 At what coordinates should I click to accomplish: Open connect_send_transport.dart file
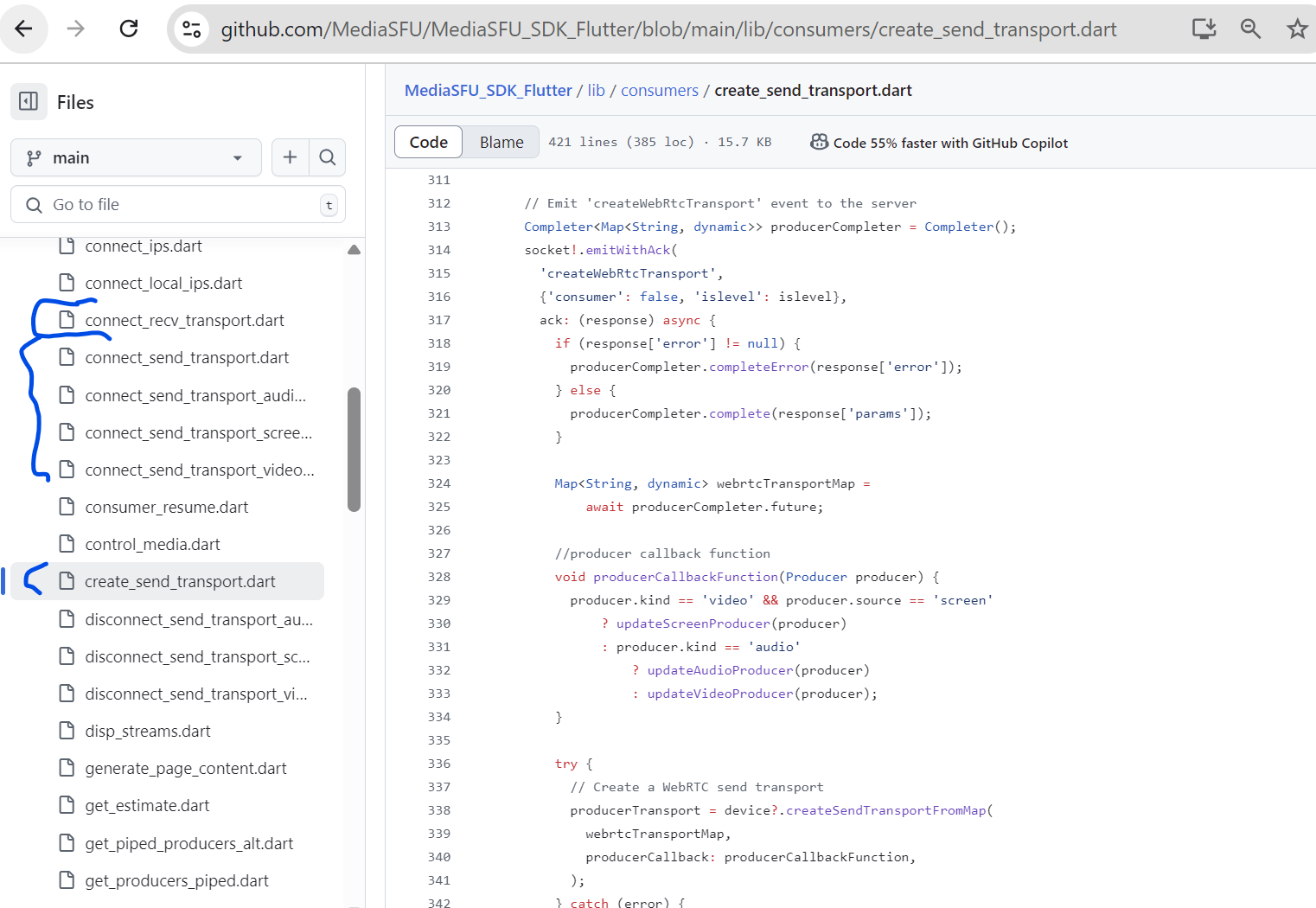pos(187,358)
